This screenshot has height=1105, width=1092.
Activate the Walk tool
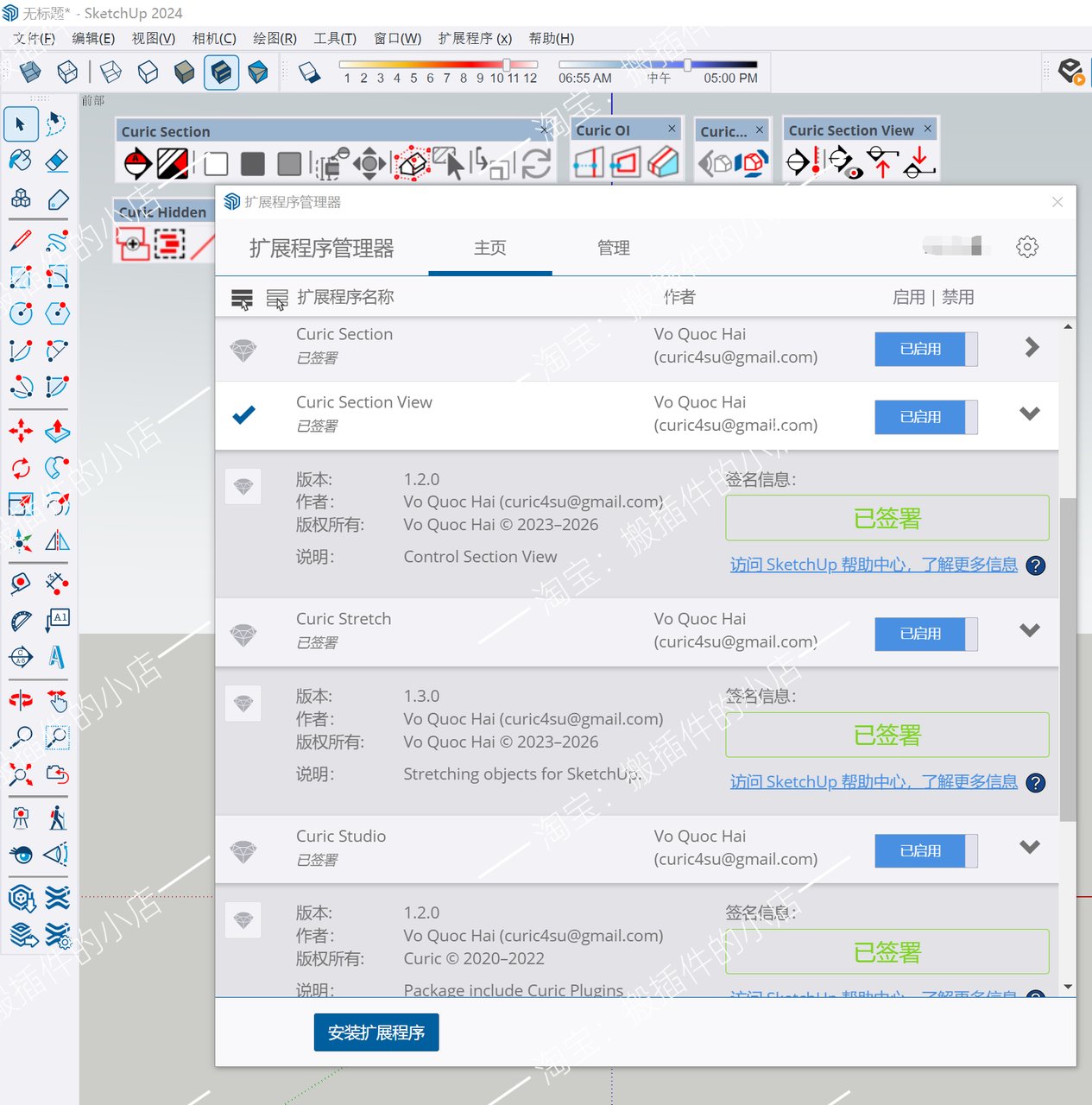[x=57, y=817]
